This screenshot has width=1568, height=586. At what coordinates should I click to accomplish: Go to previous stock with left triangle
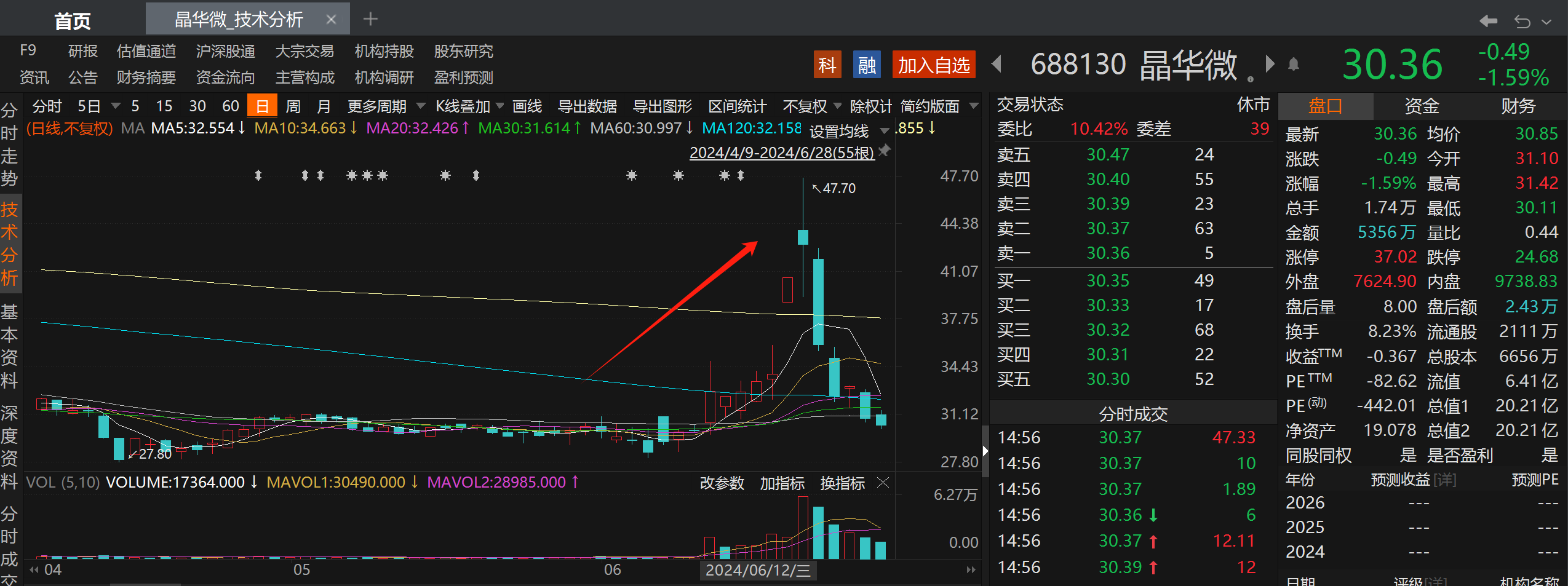997,64
